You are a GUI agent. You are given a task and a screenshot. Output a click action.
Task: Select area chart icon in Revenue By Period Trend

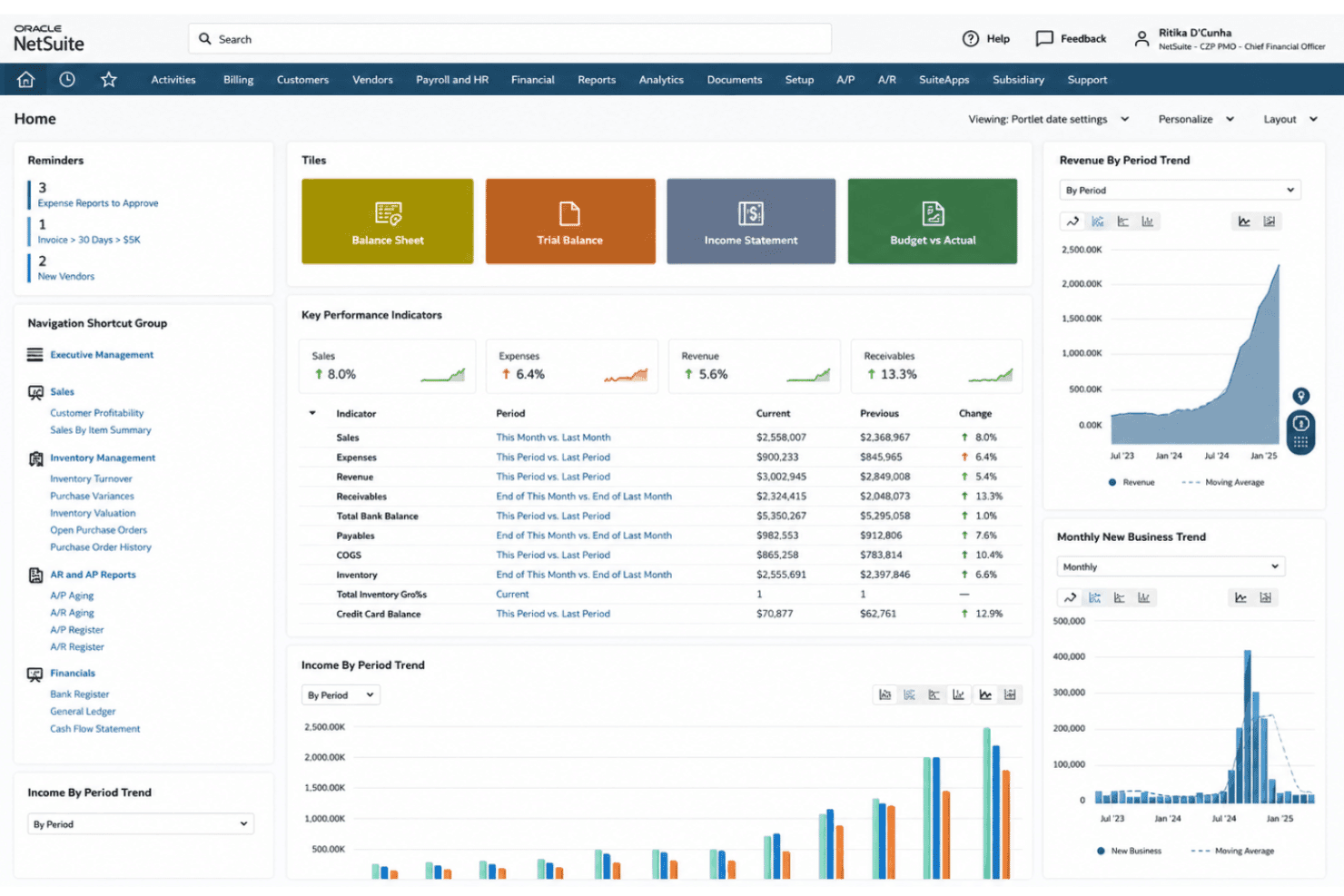[1098, 222]
